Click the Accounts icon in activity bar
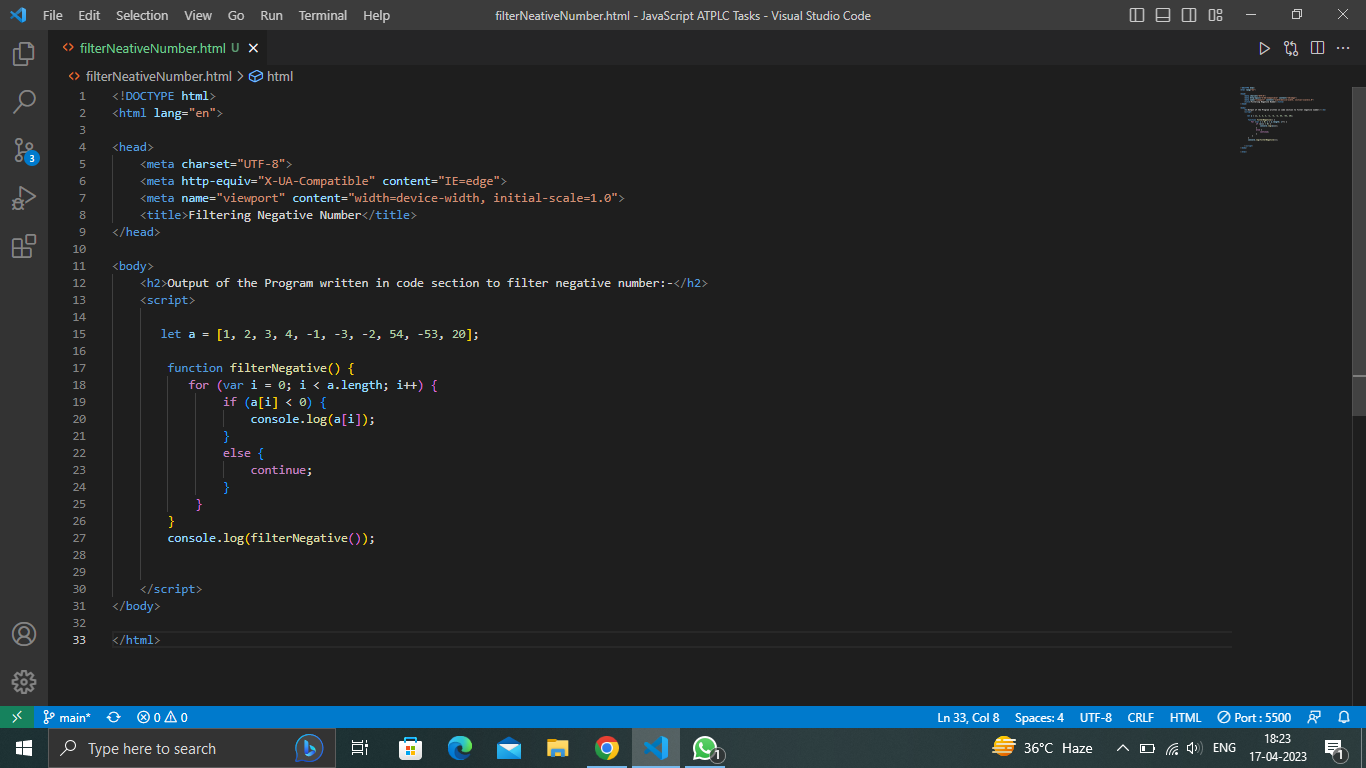The image size is (1366, 768). (24, 633)
